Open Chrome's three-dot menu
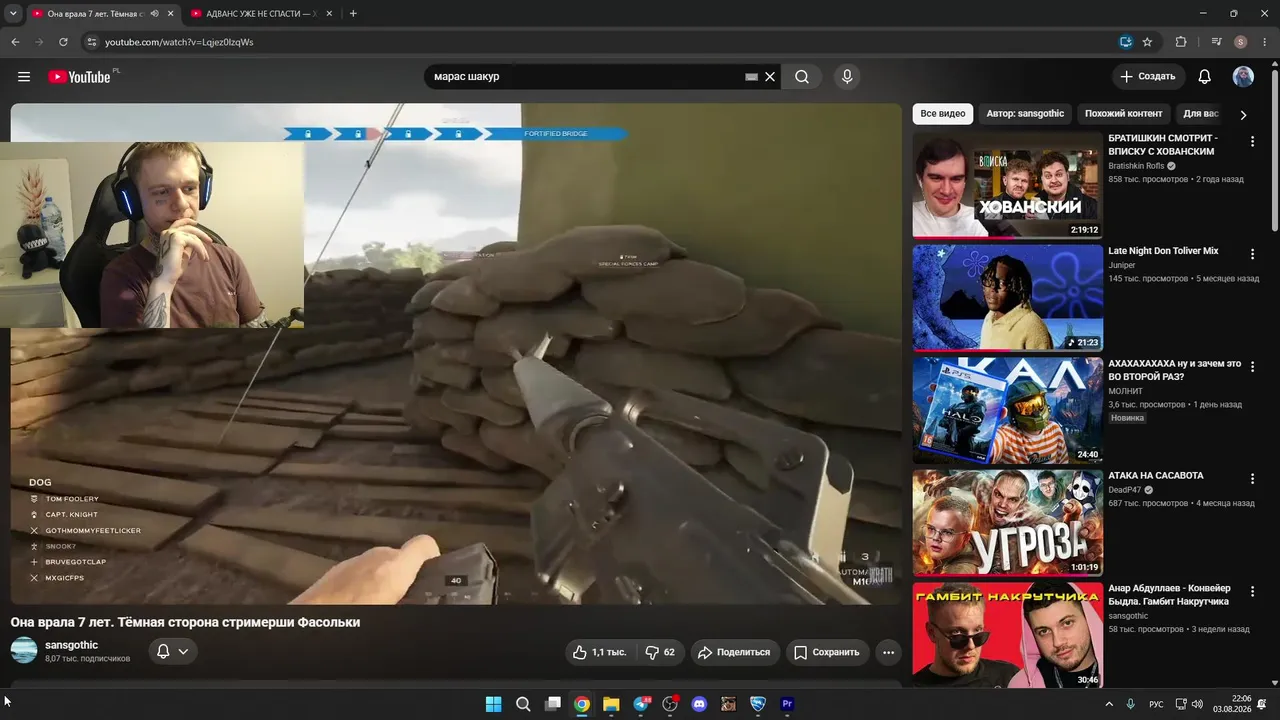 [x=1264, y=42]
